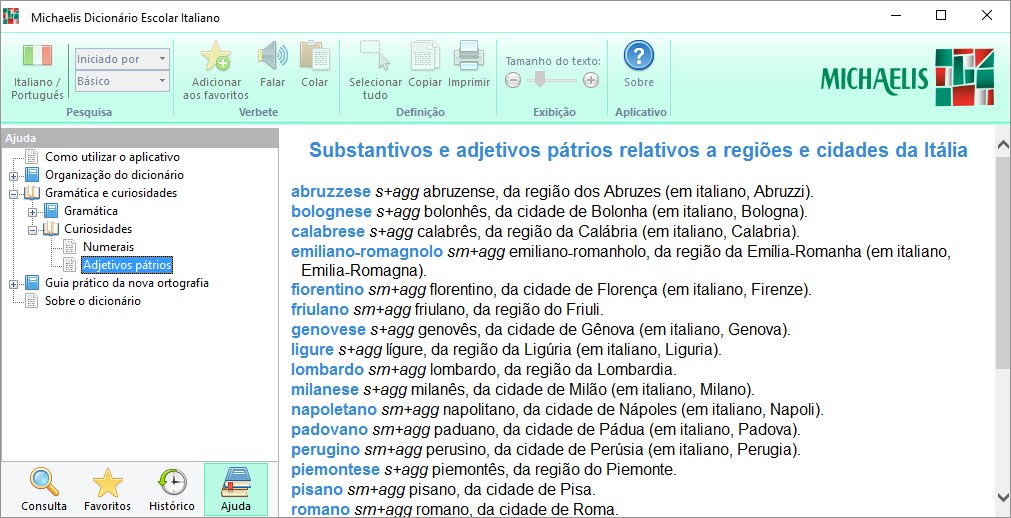Click the perugino entry word
This screenshot has width=1011, height=518.
[326, 450]
